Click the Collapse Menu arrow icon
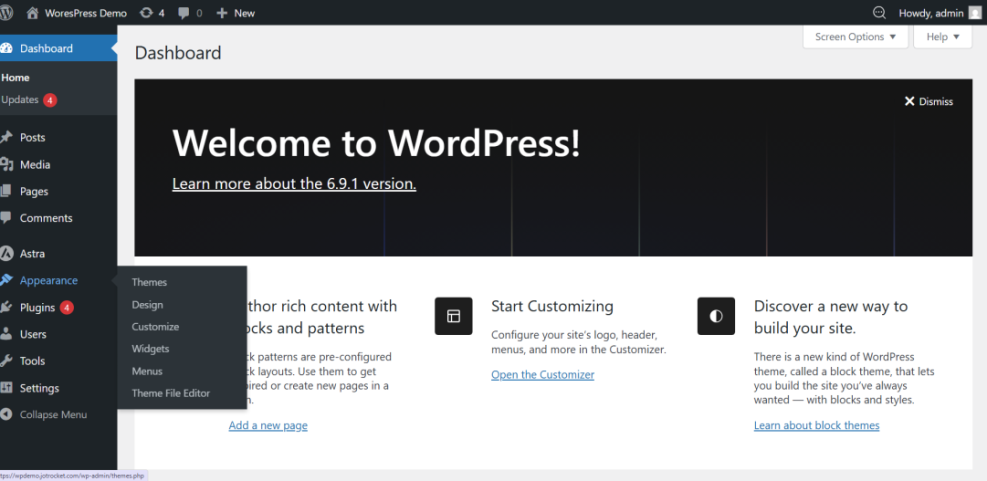This screenshot has width=987, height=481. click(x=6, y=415)
